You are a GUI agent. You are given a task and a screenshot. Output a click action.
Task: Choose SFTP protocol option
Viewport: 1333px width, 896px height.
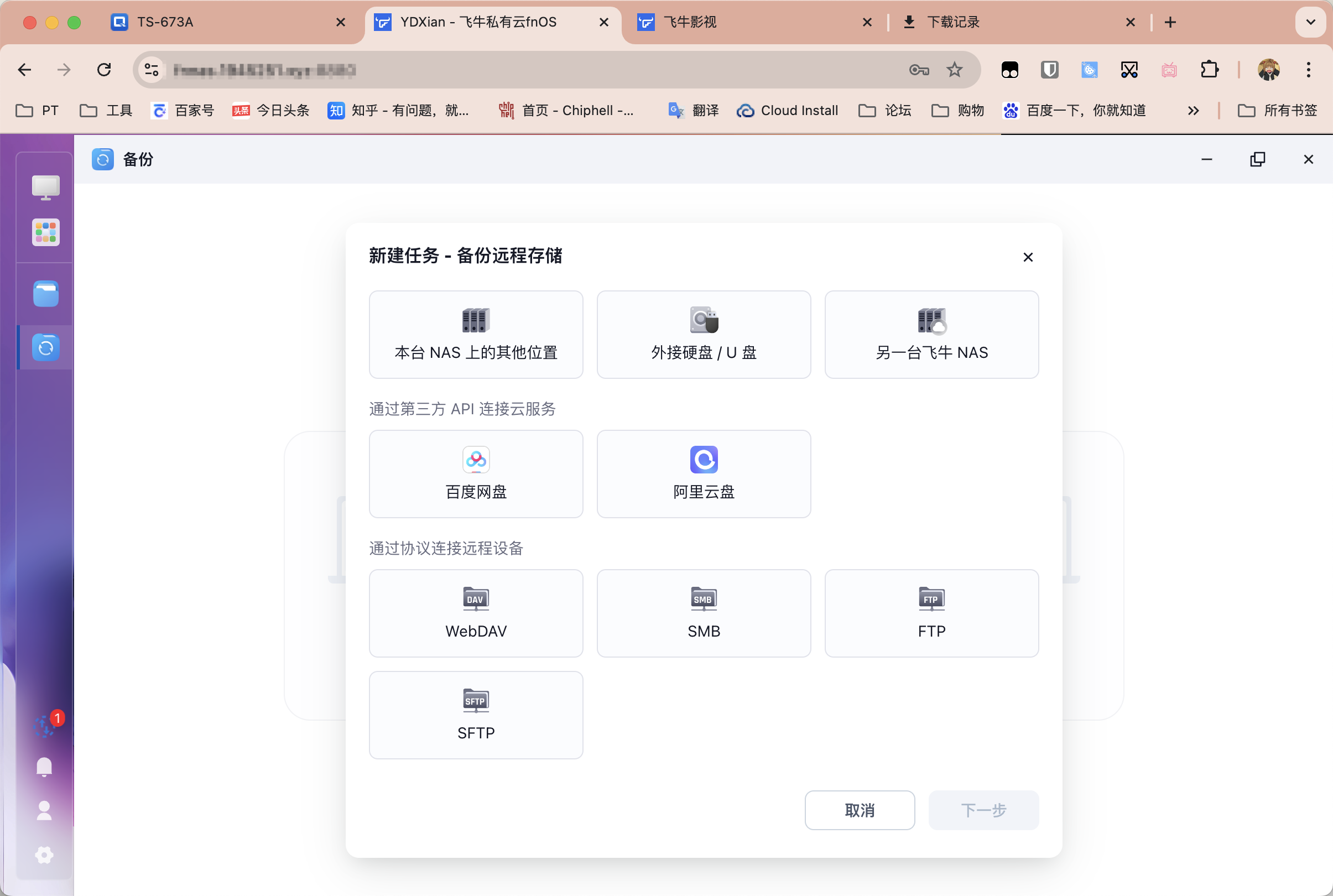(x=476, y=716)
